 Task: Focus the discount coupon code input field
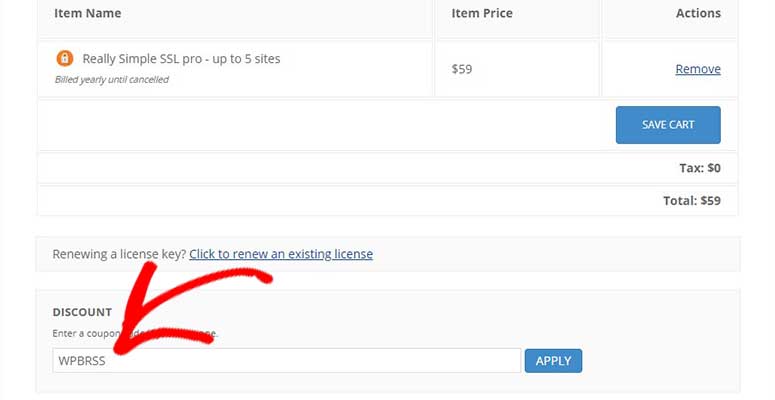point(287,360)
